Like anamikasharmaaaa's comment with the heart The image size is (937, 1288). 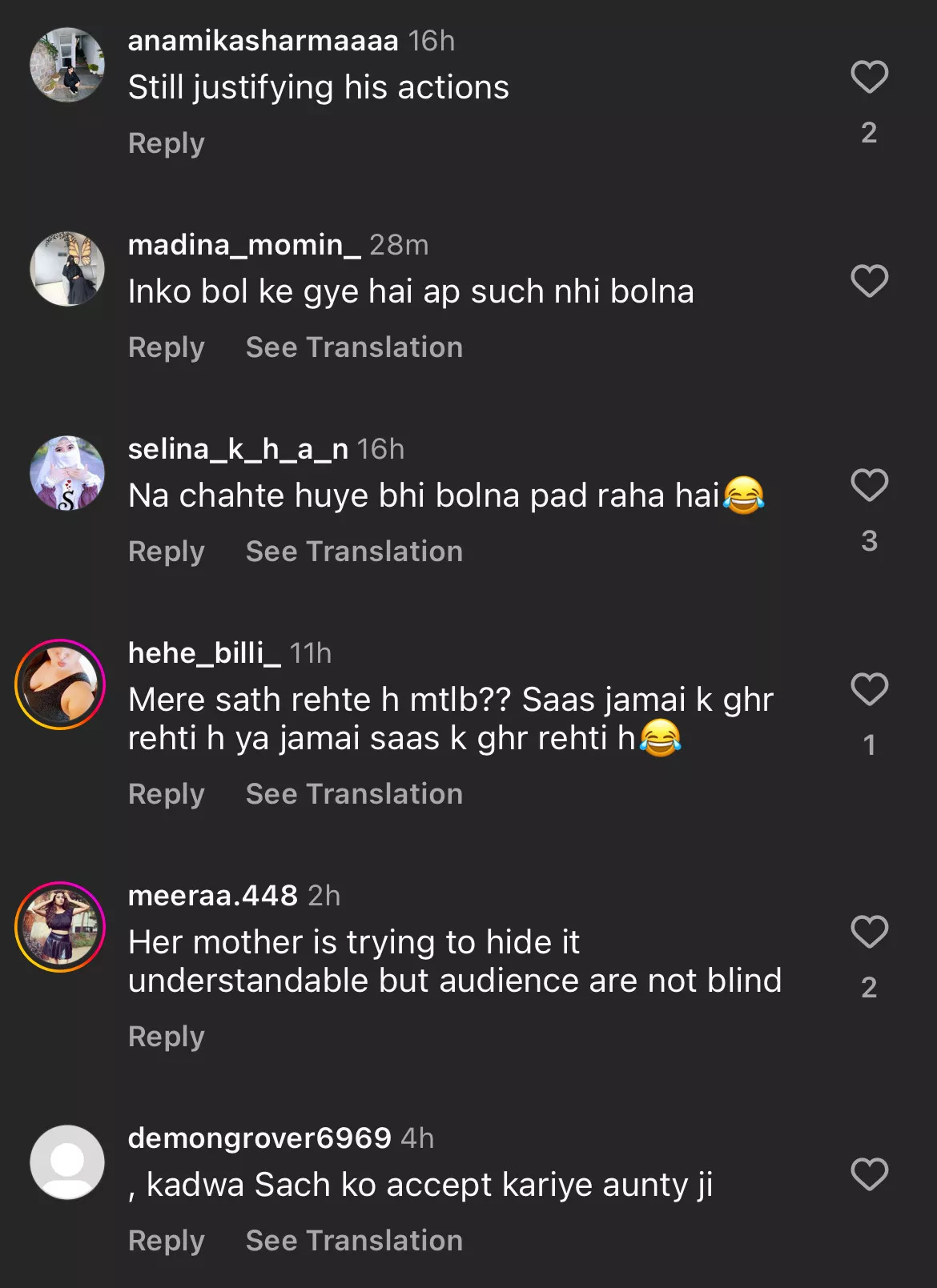point(869,78)
